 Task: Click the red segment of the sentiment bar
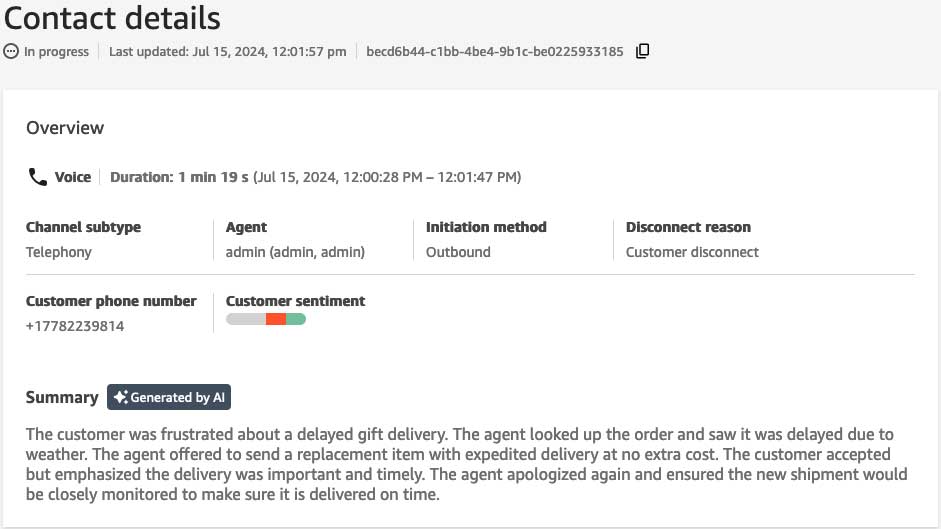coord(276,319)
